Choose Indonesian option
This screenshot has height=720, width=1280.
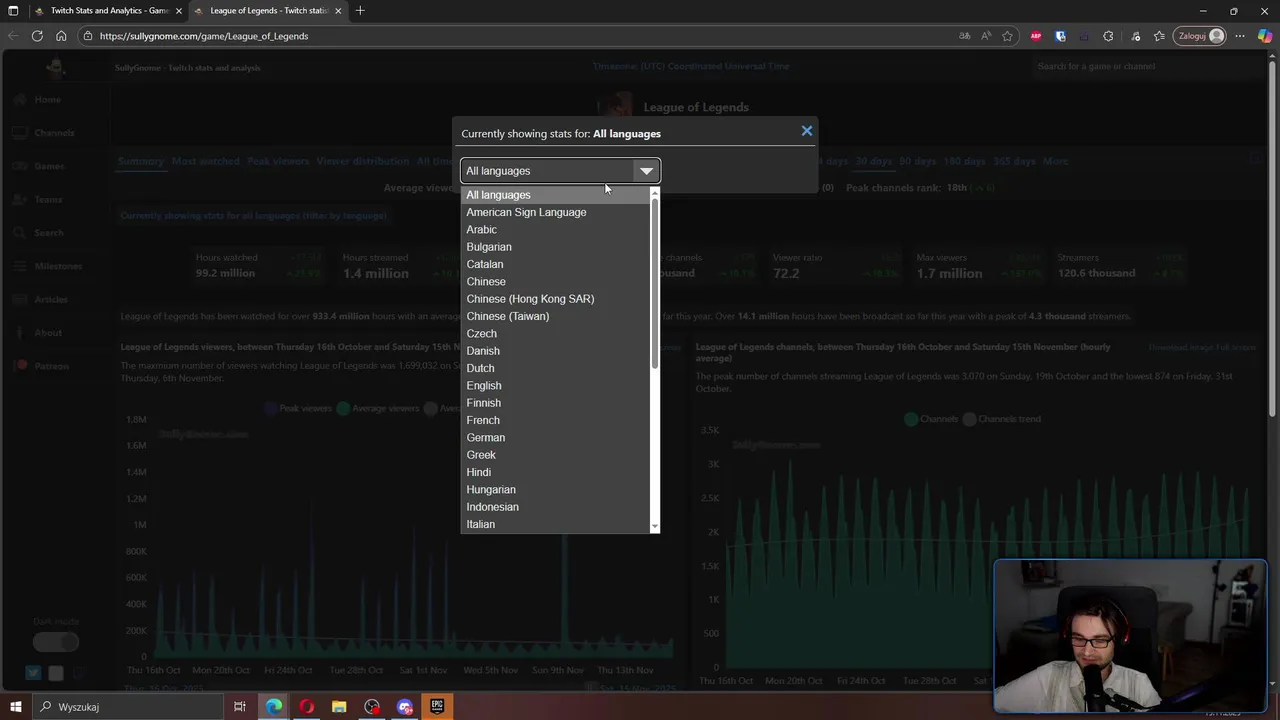point(555,507)
